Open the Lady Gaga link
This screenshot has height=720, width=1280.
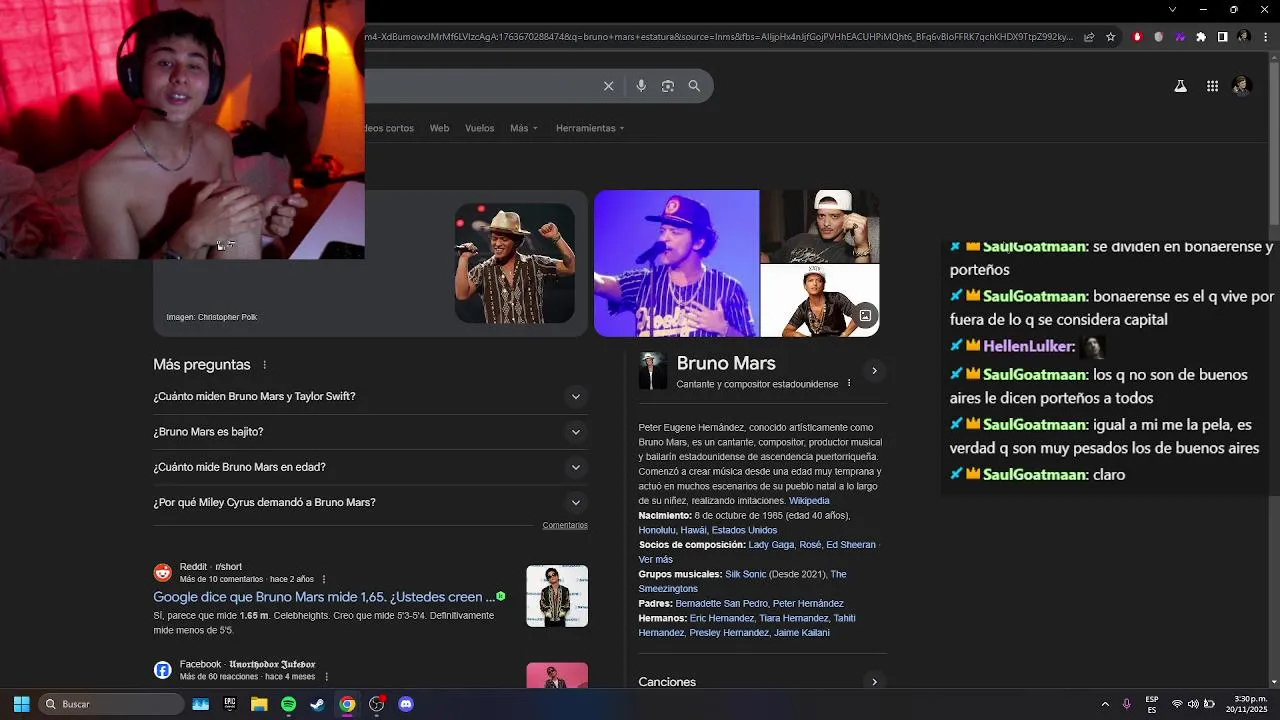click(x=771, y=545)
